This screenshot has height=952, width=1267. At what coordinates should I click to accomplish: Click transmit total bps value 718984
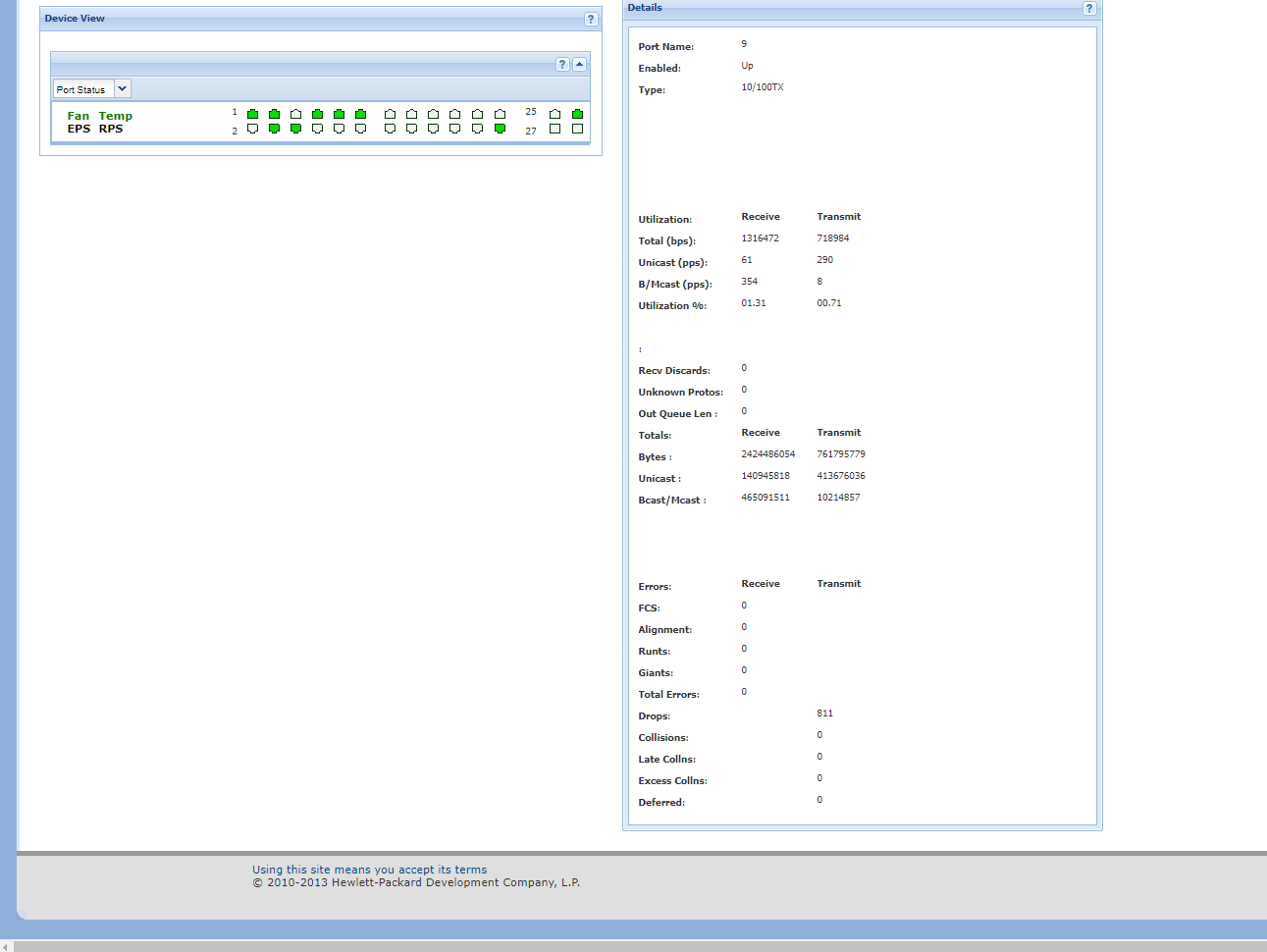tap(833, 238)
